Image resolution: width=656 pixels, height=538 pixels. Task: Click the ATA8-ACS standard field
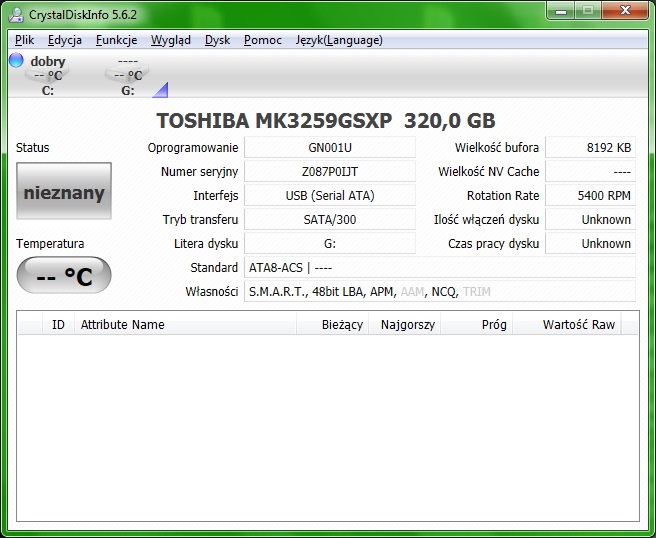point(440,267)
